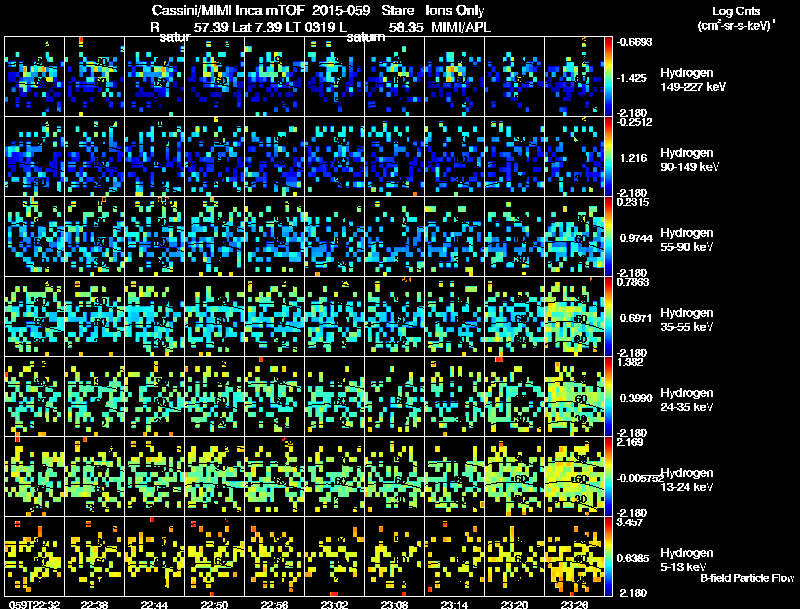Select the Hydrogen 5-13 keV row label

tap(687, 560)
